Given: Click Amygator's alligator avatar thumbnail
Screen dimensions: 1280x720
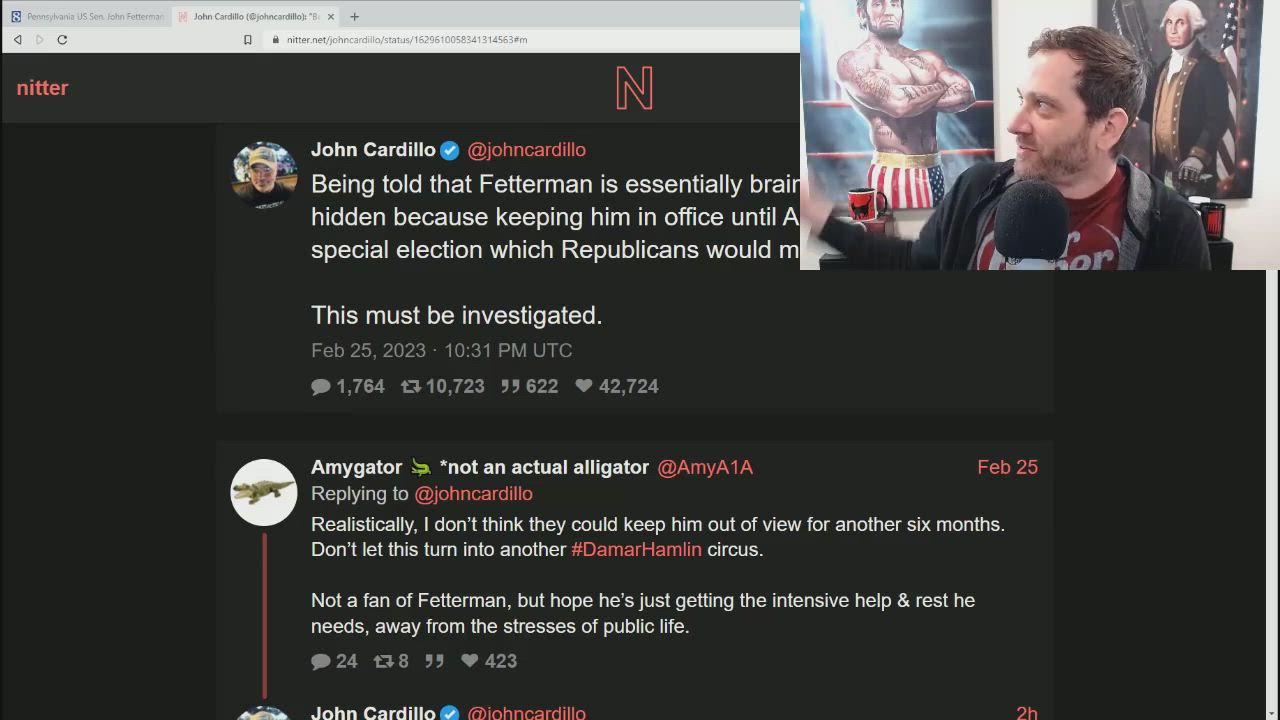Looking at the screenshot, I should (264, 492).
